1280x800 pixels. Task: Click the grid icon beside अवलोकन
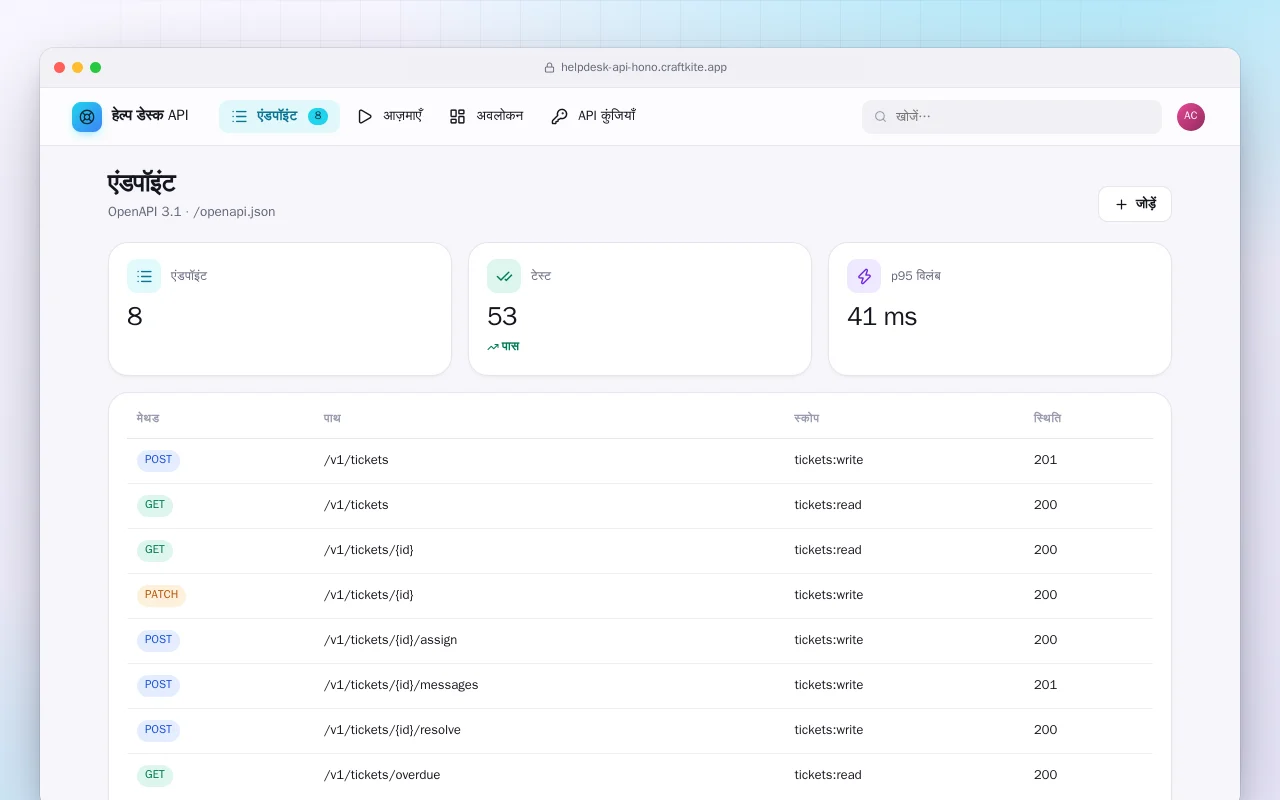458,117
